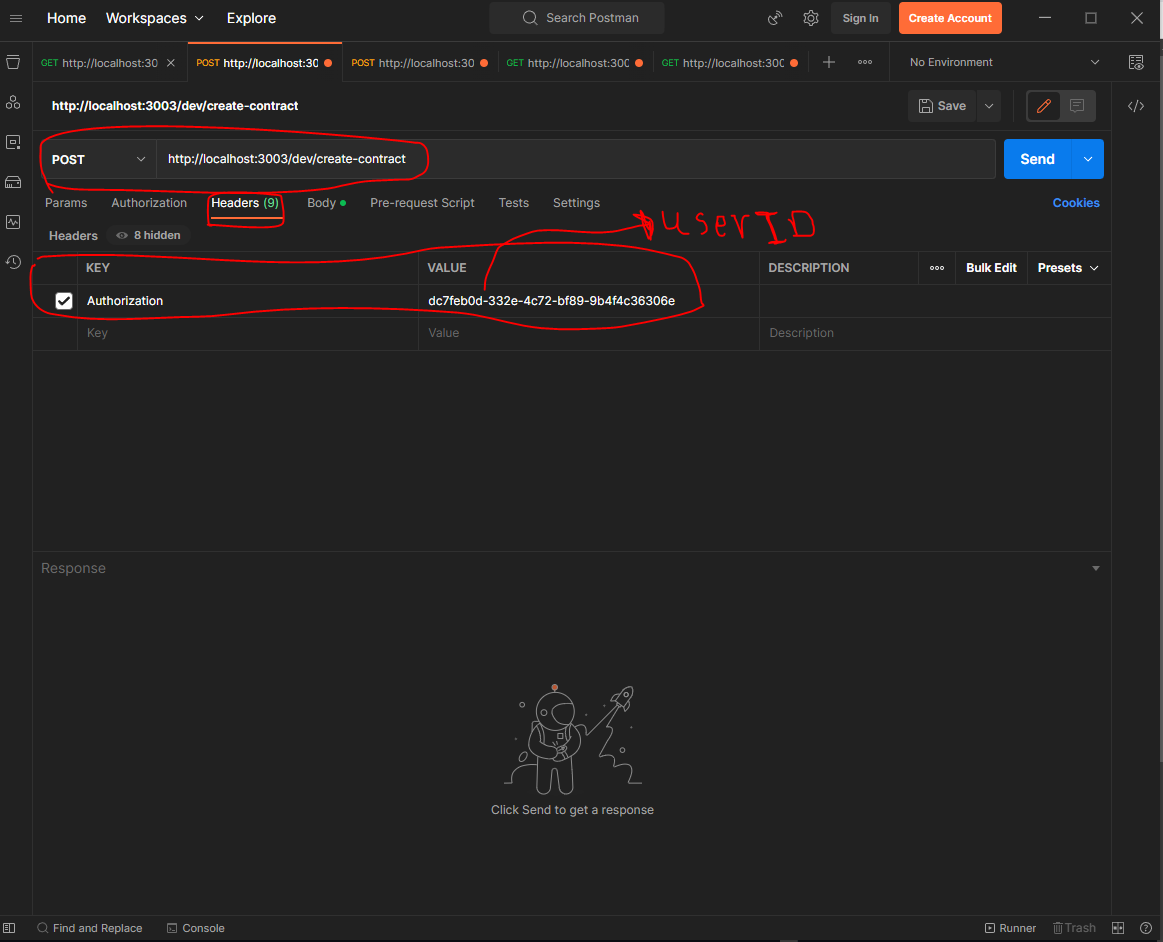Click the Send button
The width and height of the screenshot is (1163, 942).
point(1037,158)
